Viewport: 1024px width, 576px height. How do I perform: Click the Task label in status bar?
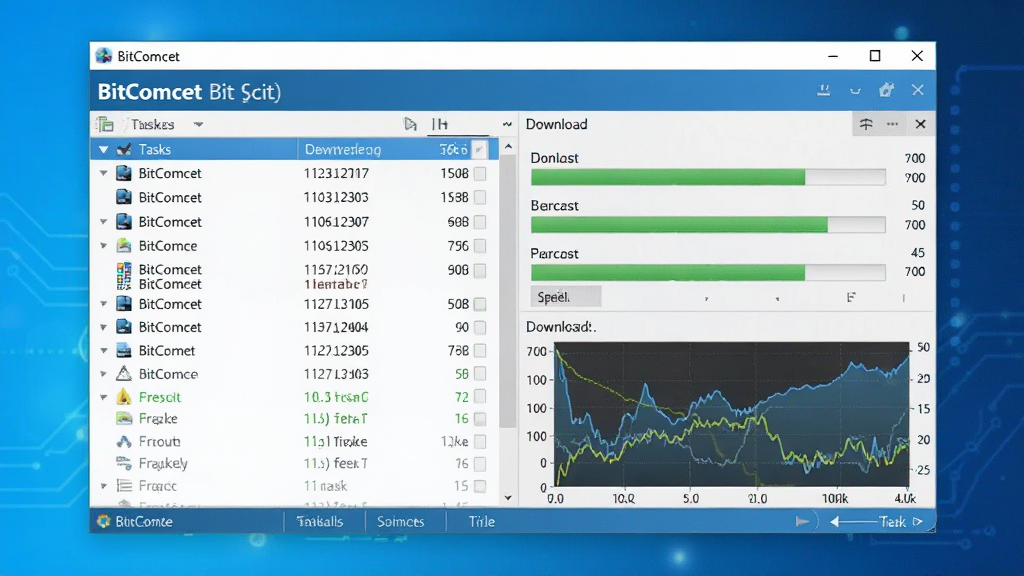[892, 521]
